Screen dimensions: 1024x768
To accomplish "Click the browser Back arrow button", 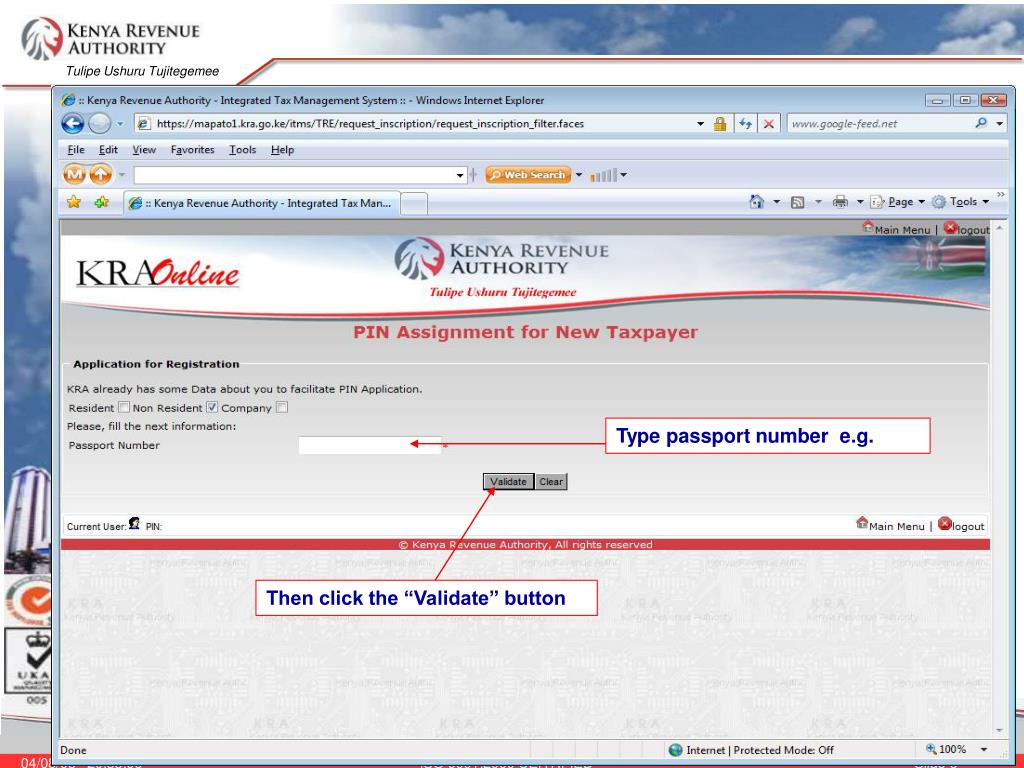I will click(x=72, y=123).
